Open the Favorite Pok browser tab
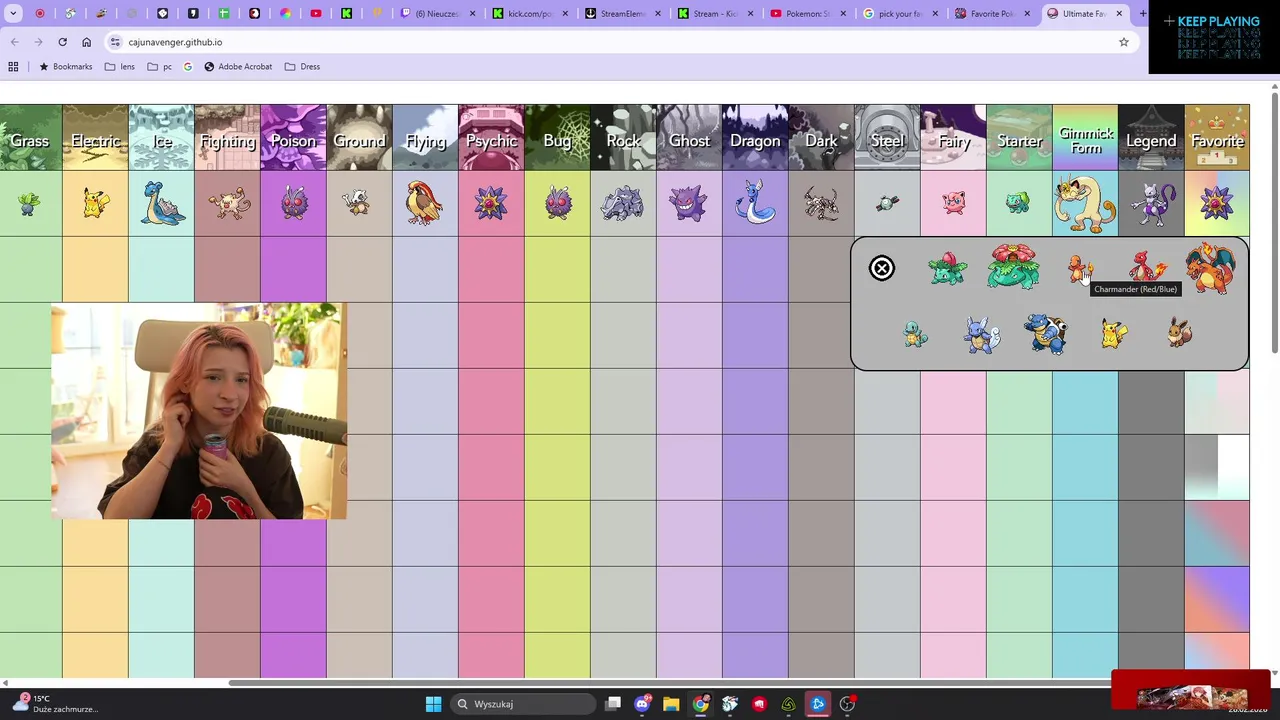 point(990,14)
